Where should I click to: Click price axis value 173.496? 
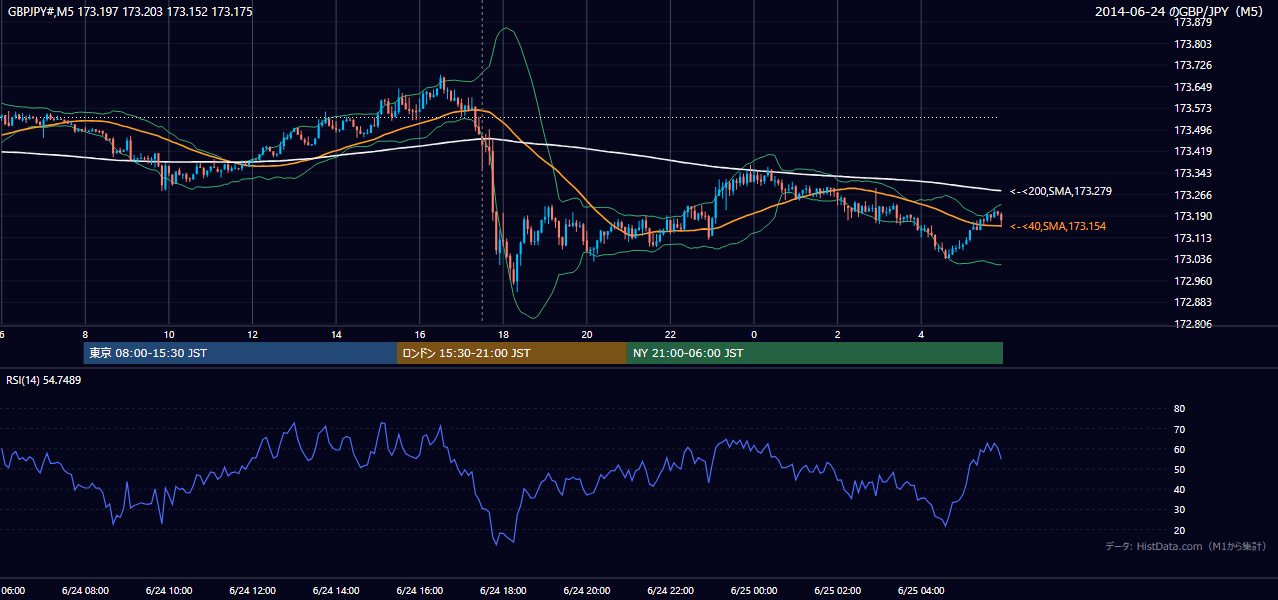tap(1192, 130)
